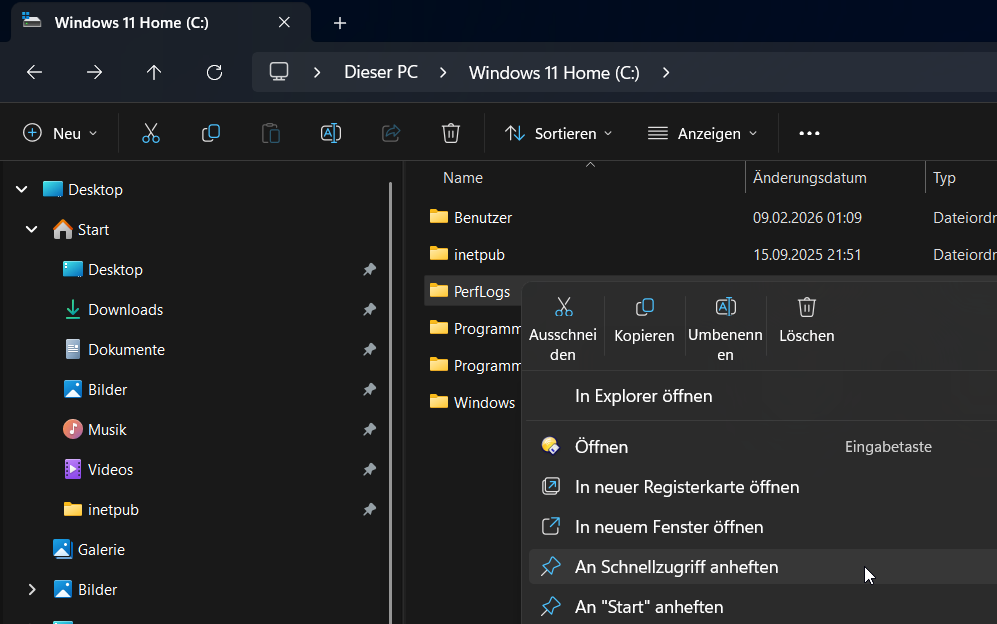Go forward with the right arrow
Viewport: 997px width, 624px height.
[x=94, y=73]
